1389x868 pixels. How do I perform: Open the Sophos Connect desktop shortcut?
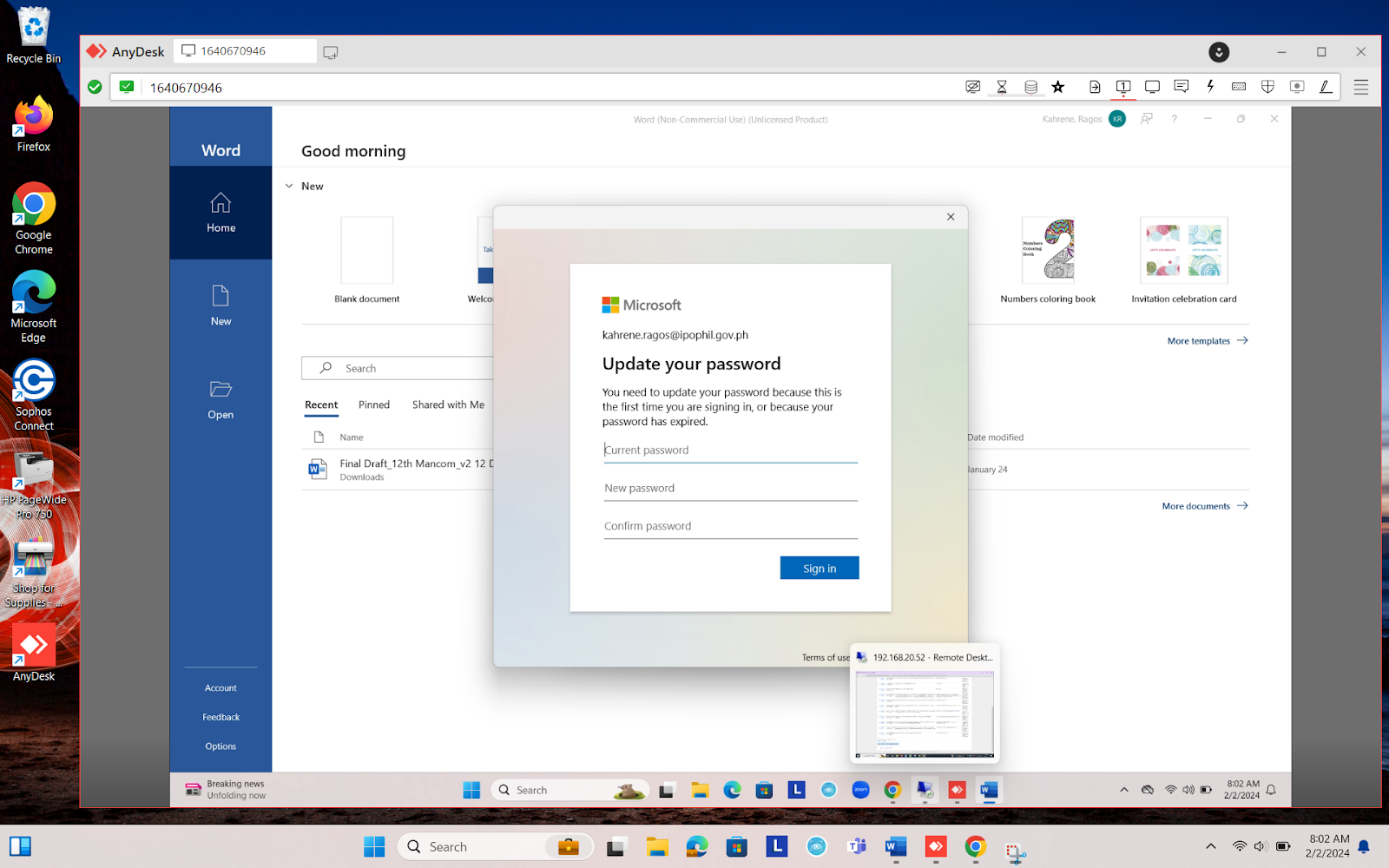(34, 395)
